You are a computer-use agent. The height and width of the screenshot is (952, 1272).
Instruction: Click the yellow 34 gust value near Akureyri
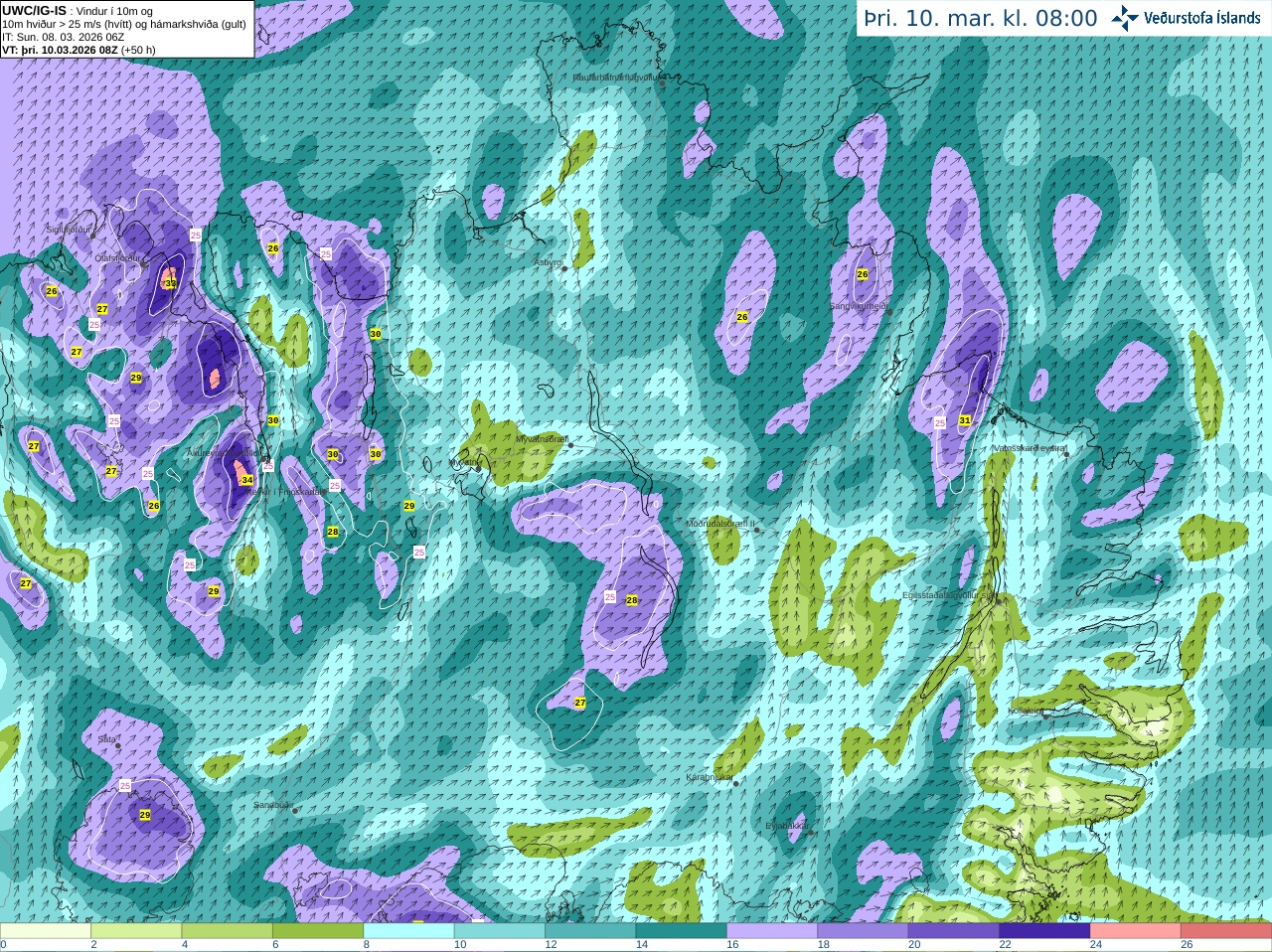click(247, 480)
